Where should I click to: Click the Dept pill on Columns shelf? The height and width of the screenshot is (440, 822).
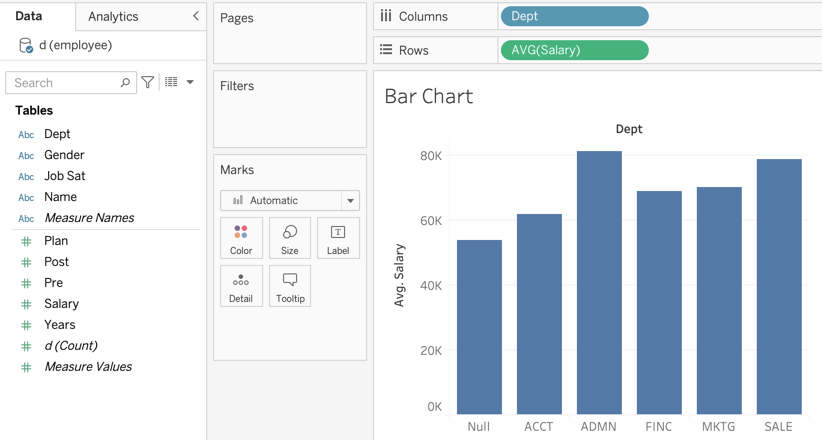coord(574,16)
